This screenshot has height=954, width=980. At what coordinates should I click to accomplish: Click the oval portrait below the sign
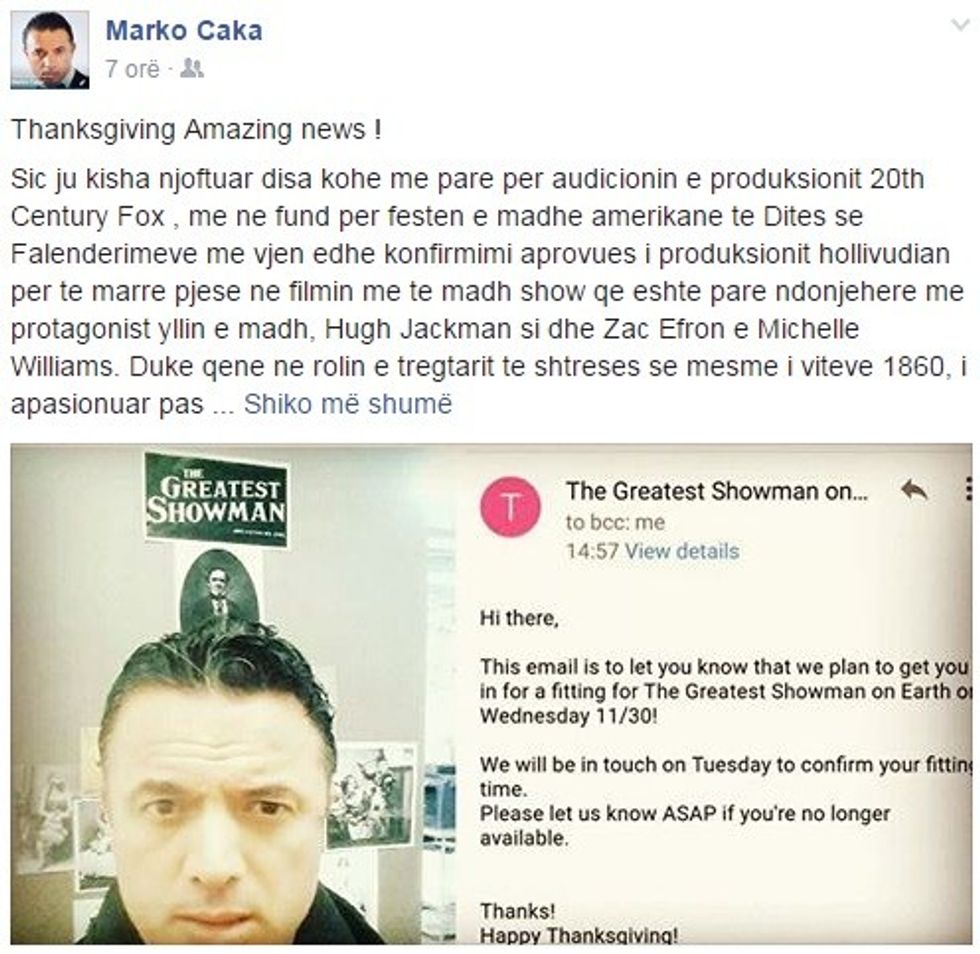coord(218,591)
